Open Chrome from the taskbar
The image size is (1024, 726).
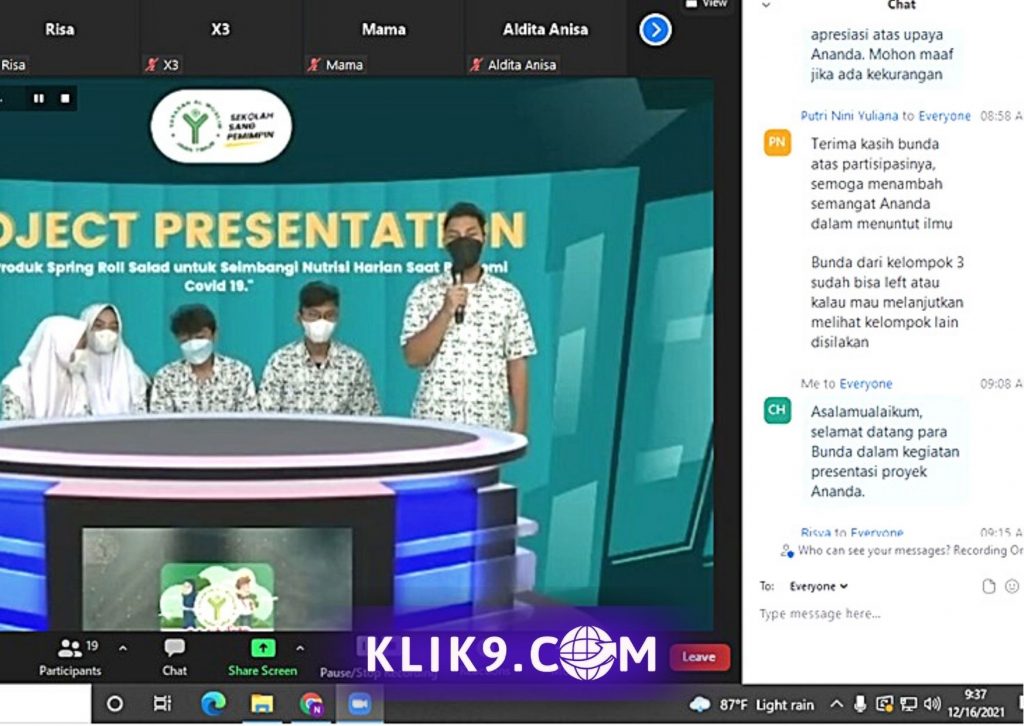pos(311,704)
